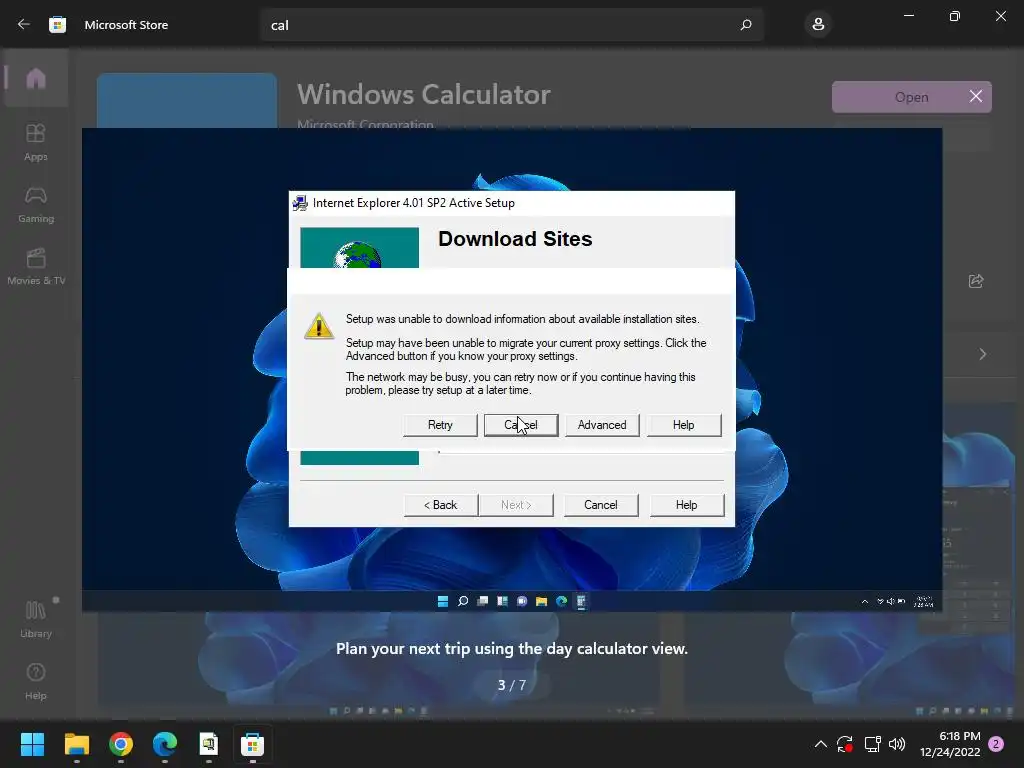Click the network display tray icon

click(x=872, y=744)
